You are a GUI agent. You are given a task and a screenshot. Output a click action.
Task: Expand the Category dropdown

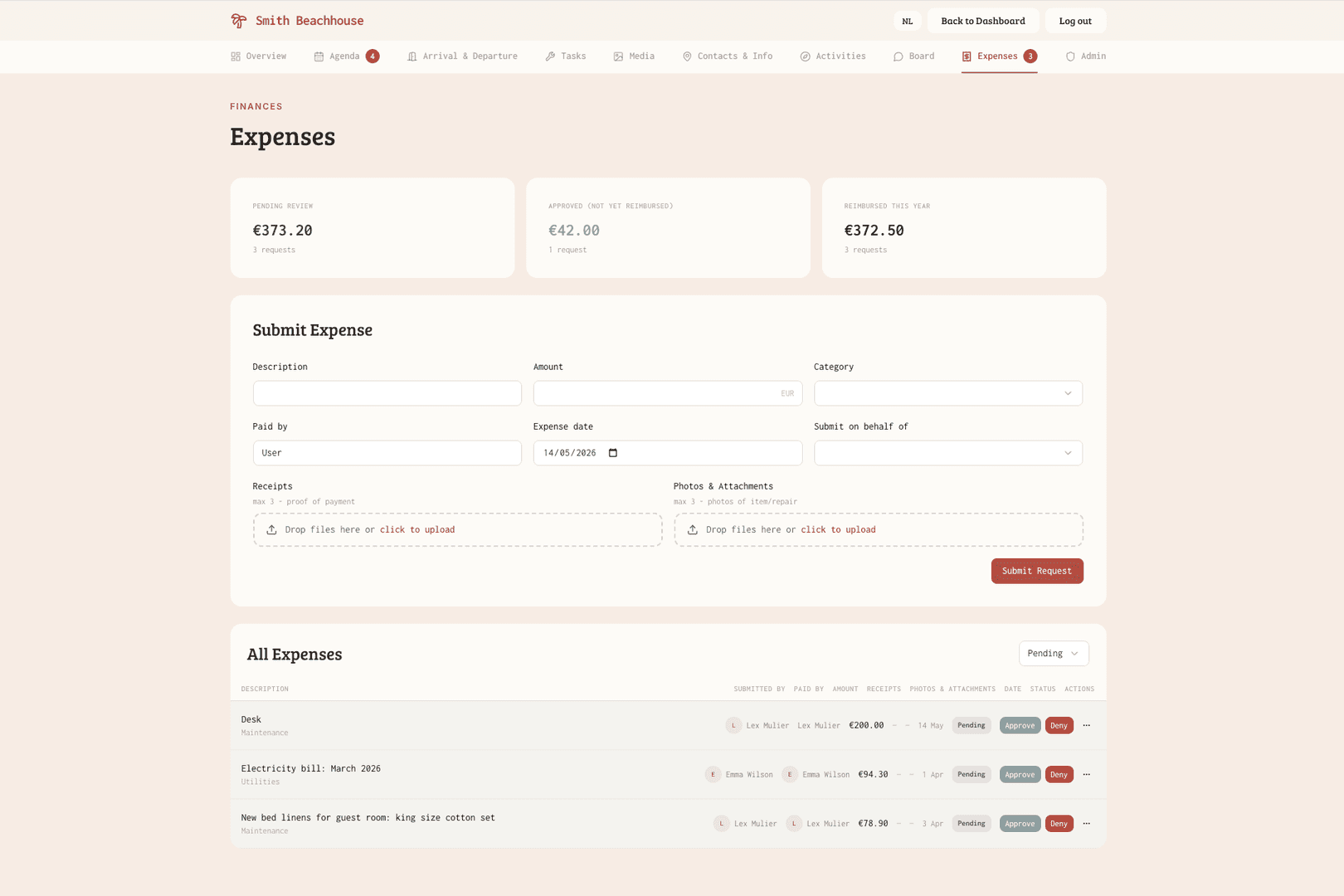pyautogui.click(x=948, y=393)
